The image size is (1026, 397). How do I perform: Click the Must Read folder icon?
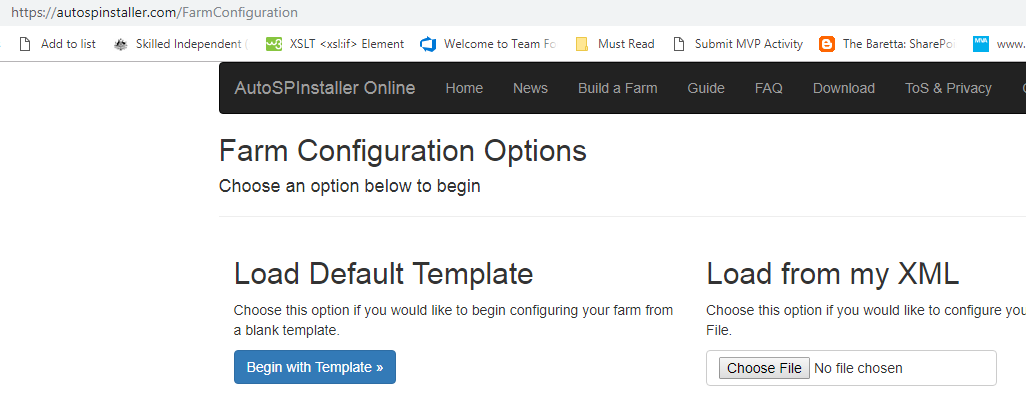(582, 44)
